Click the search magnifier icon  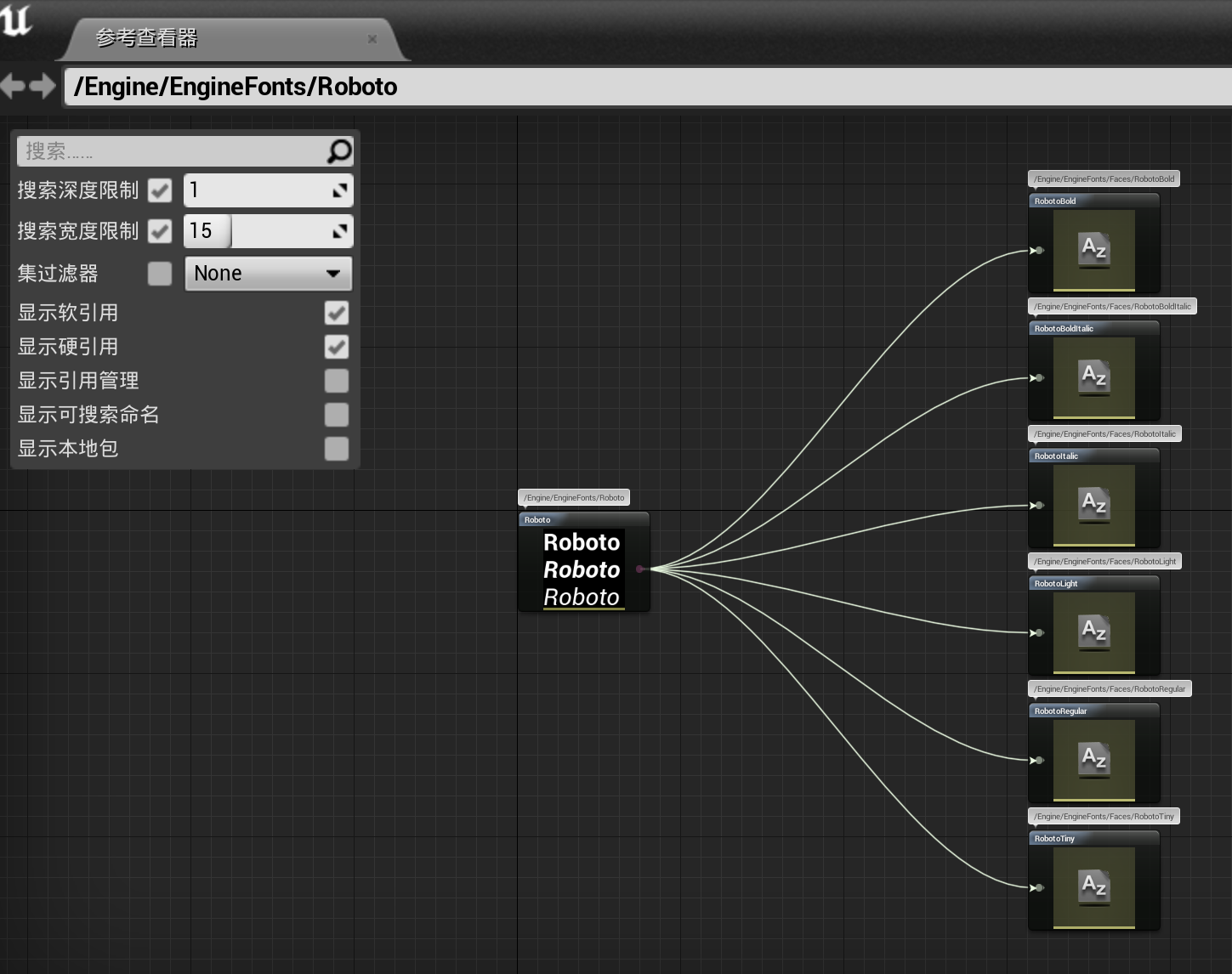pos(338,150)
